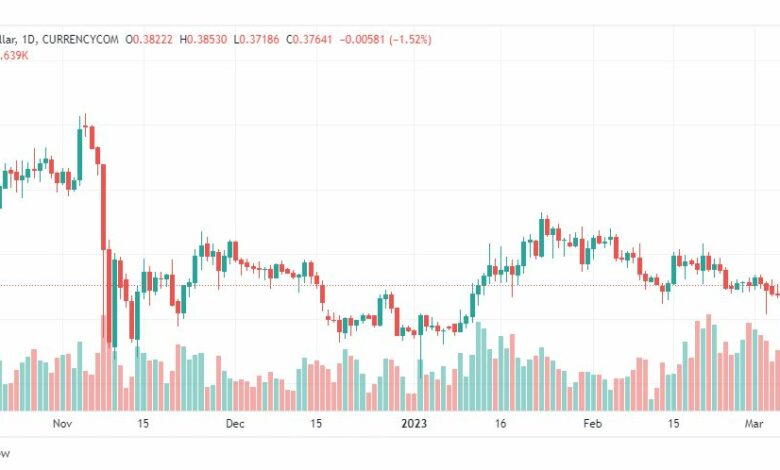Click the Dec label on time axis

[235, 424]
